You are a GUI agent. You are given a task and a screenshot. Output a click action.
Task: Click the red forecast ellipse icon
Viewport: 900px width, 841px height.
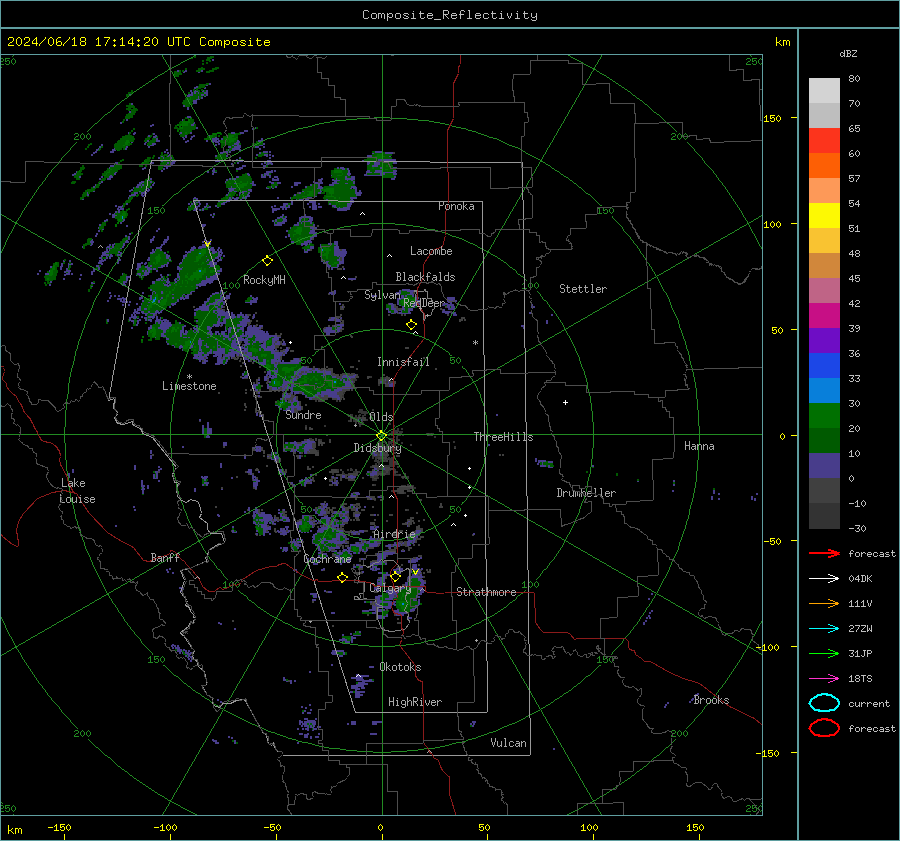click(824, 728)
